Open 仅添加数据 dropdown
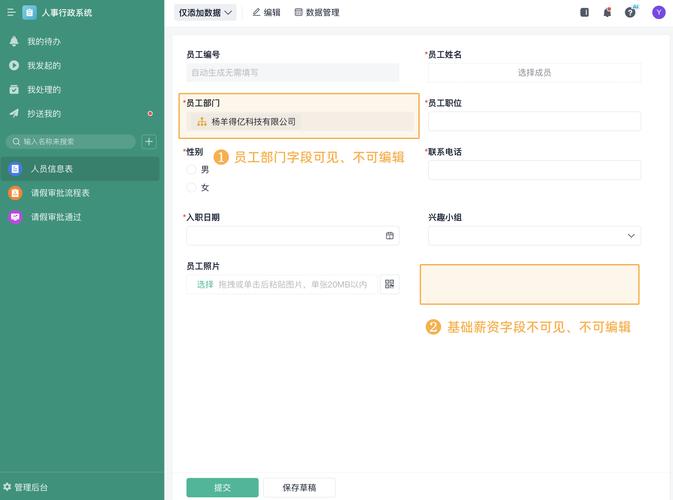 [x=205, y=12]
